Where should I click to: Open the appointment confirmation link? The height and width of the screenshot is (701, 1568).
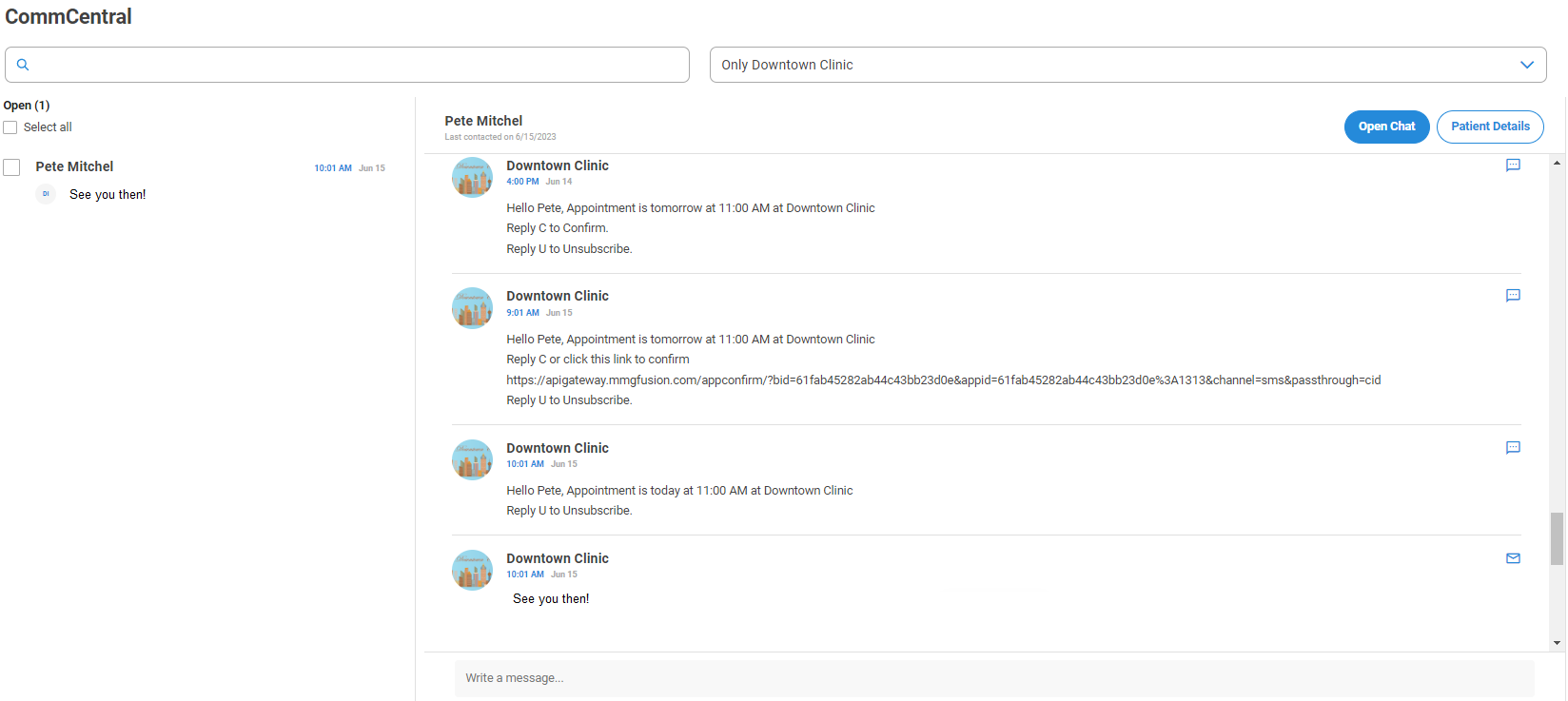click(x=942, y=380)
